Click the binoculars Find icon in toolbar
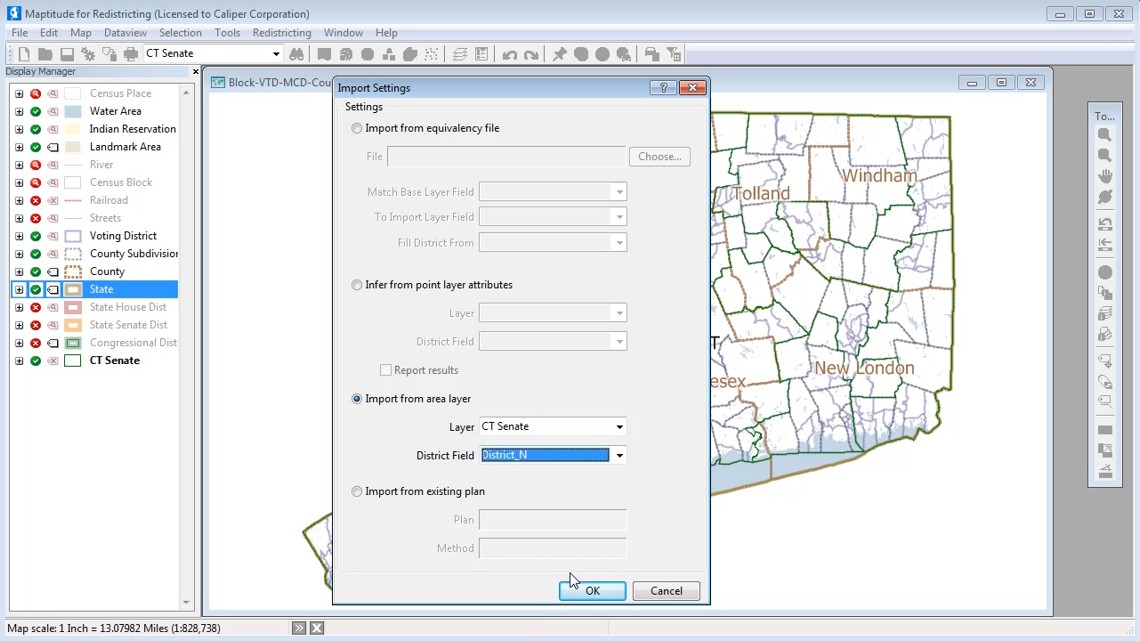1140x641 pixels. pyautogui.click(x=297, y=54)
